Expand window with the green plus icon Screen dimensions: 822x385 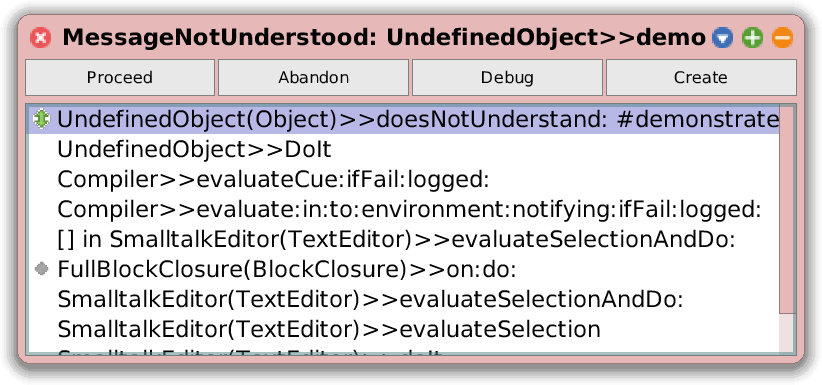pos(752,38)
